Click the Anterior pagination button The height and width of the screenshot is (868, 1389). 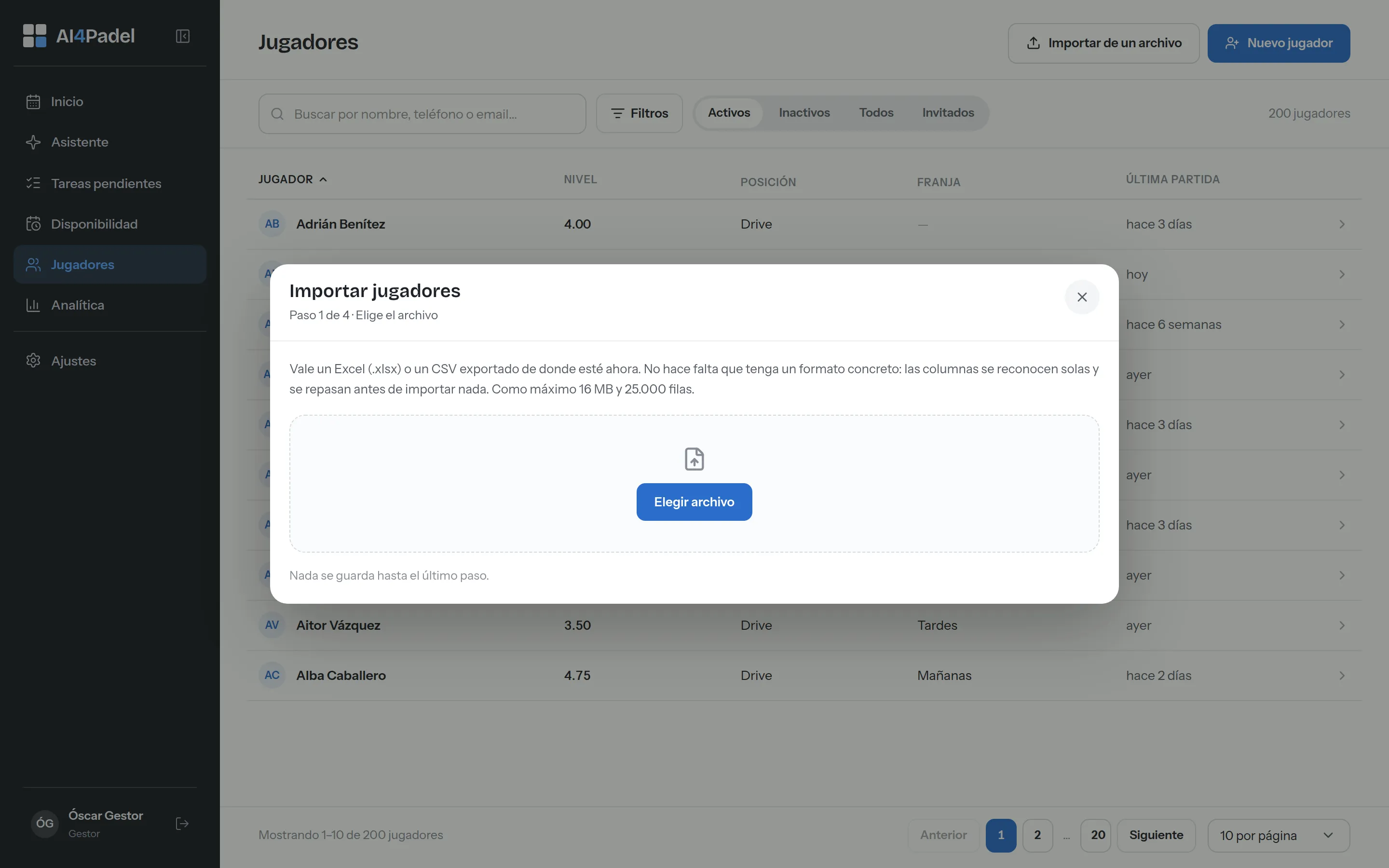point(943,835)
